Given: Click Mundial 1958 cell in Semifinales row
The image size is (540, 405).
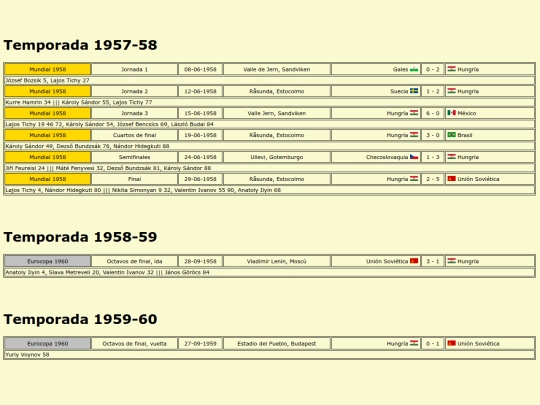Looking at the screenshot, I should [x=48, y=157].
